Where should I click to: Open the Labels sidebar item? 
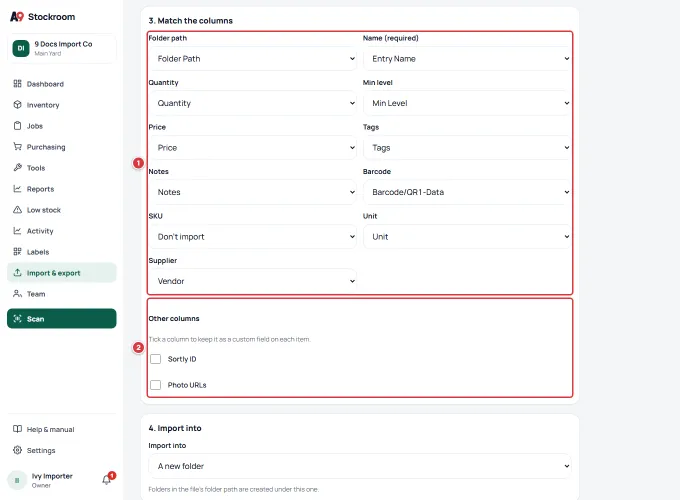coord(62,252)
